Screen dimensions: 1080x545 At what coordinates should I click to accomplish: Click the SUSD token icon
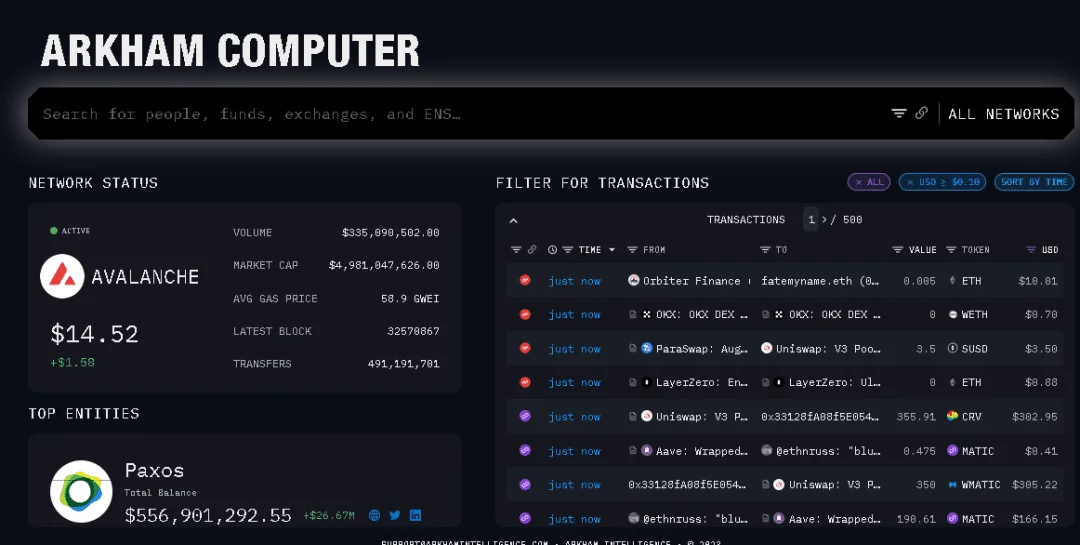[x=953, y=349]
